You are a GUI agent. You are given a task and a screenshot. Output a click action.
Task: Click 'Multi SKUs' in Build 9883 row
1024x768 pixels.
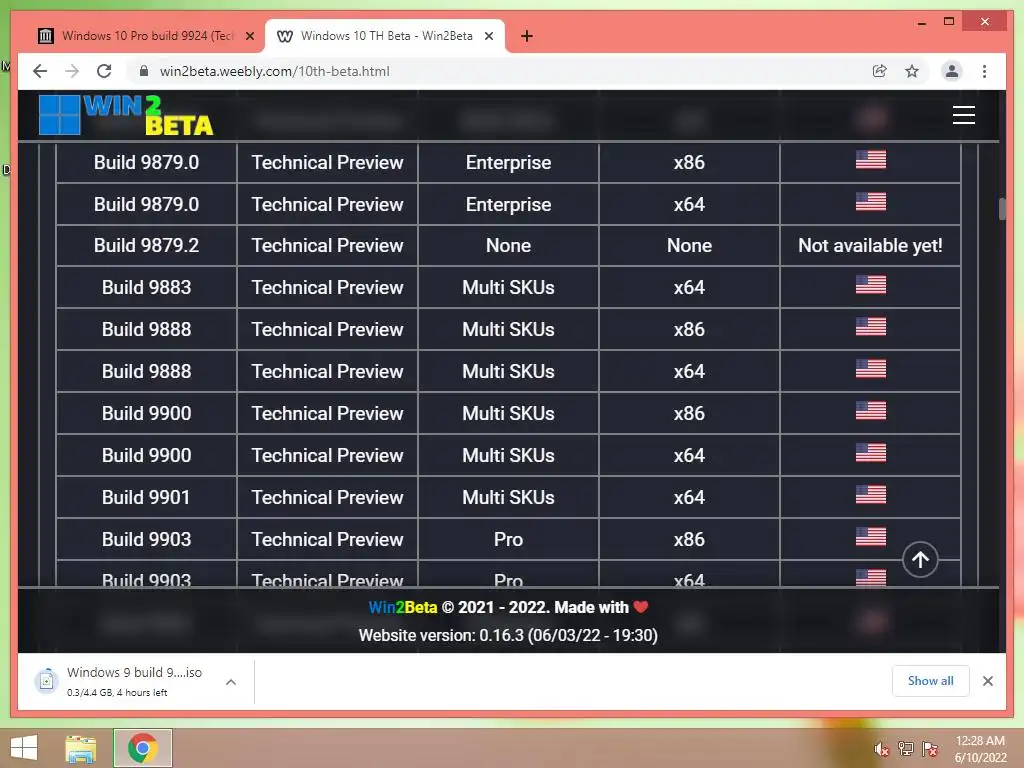point(508,287)
